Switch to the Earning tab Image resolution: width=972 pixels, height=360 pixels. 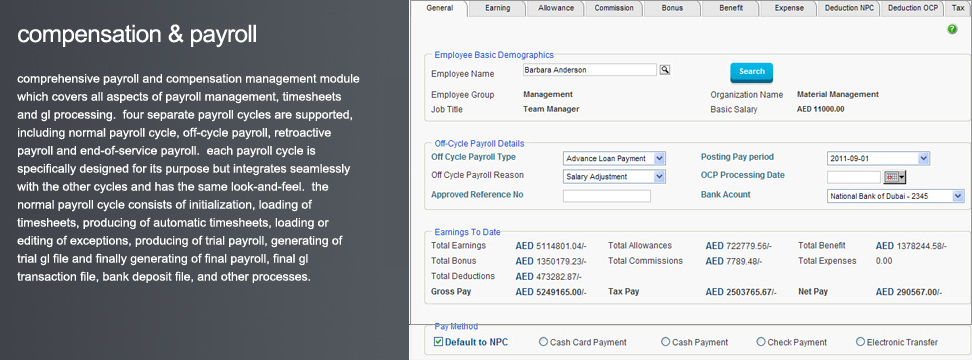(497, 8)
